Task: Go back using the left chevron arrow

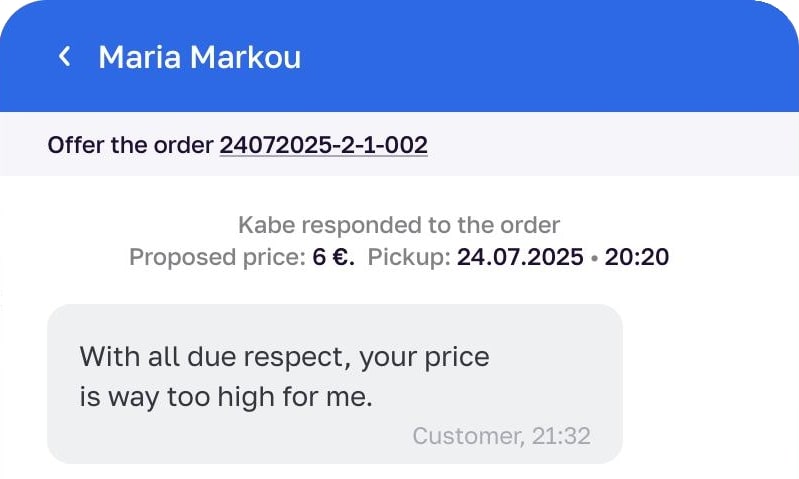Action: click(64, 56)
